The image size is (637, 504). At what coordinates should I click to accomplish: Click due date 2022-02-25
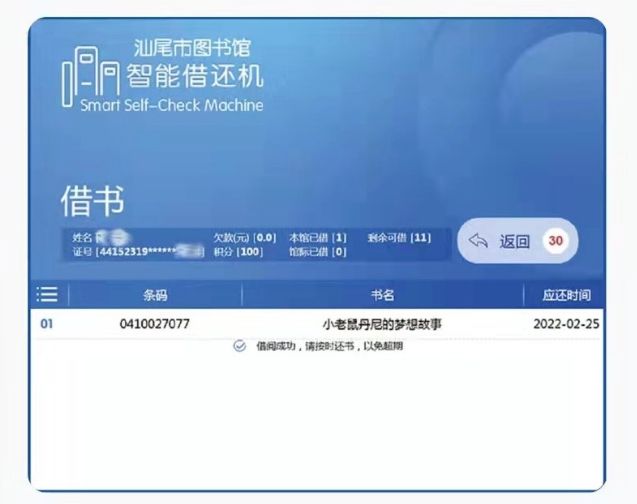tap(566, 324)
